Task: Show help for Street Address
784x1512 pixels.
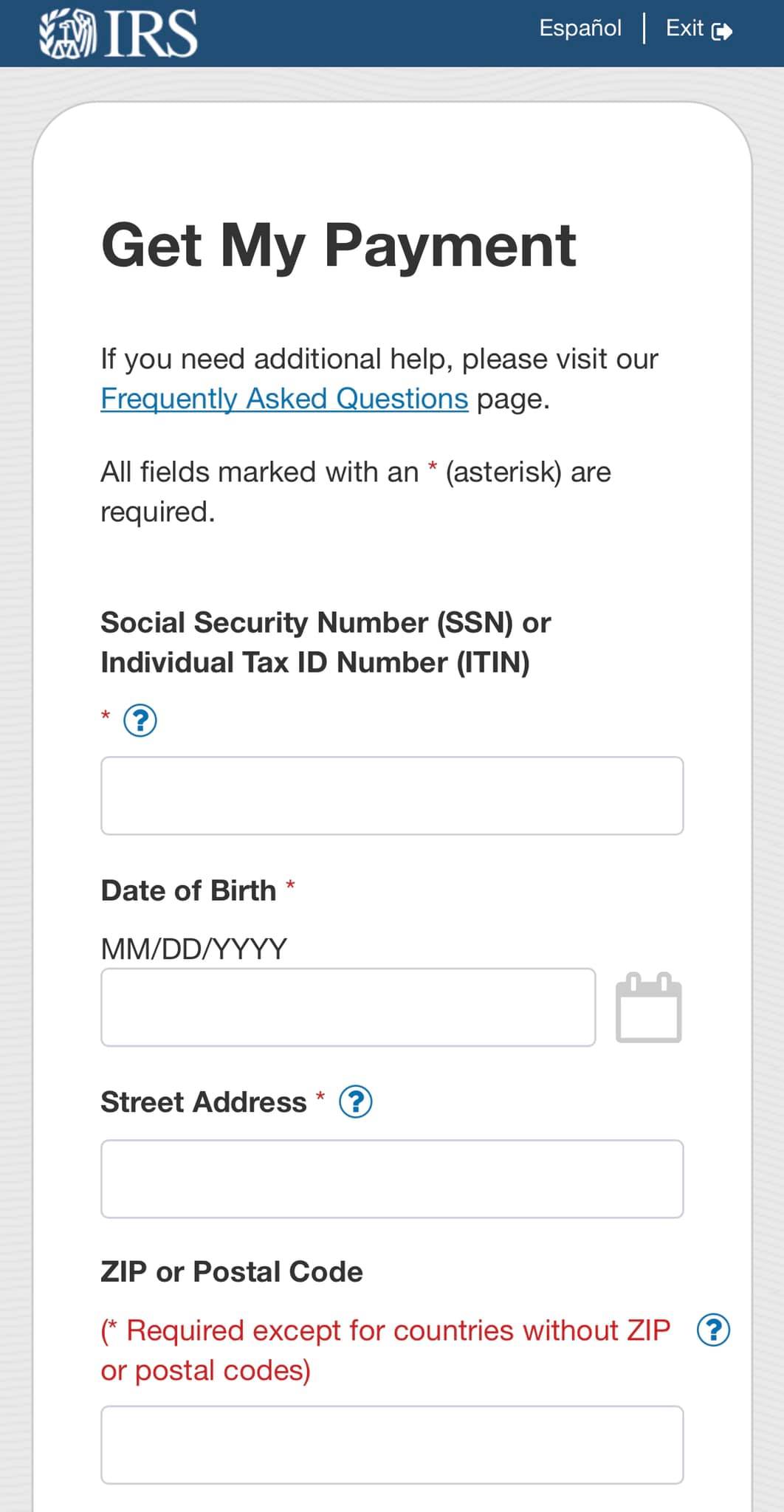Action: tap(355, 1102)
